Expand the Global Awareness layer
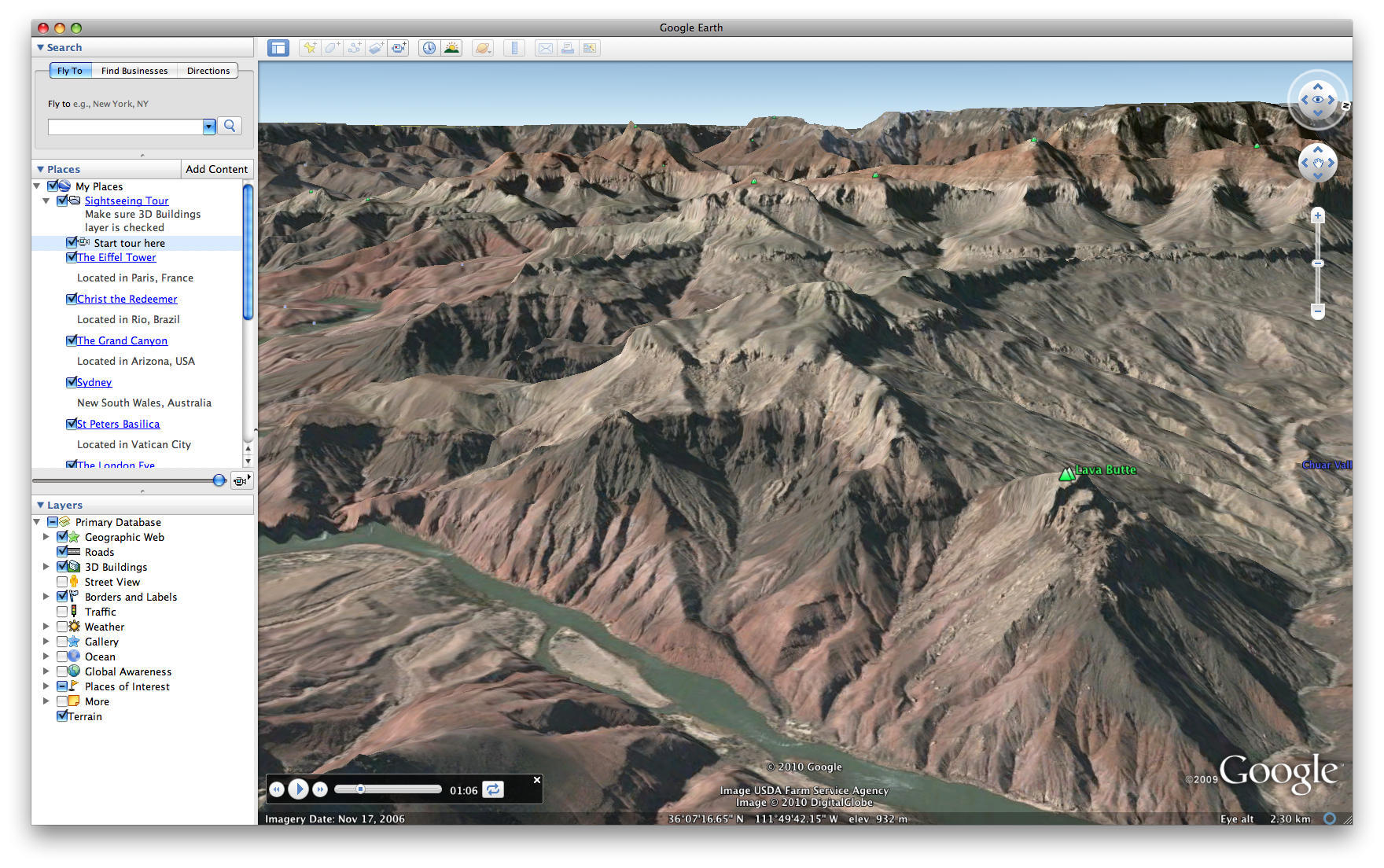 point(46,671)
